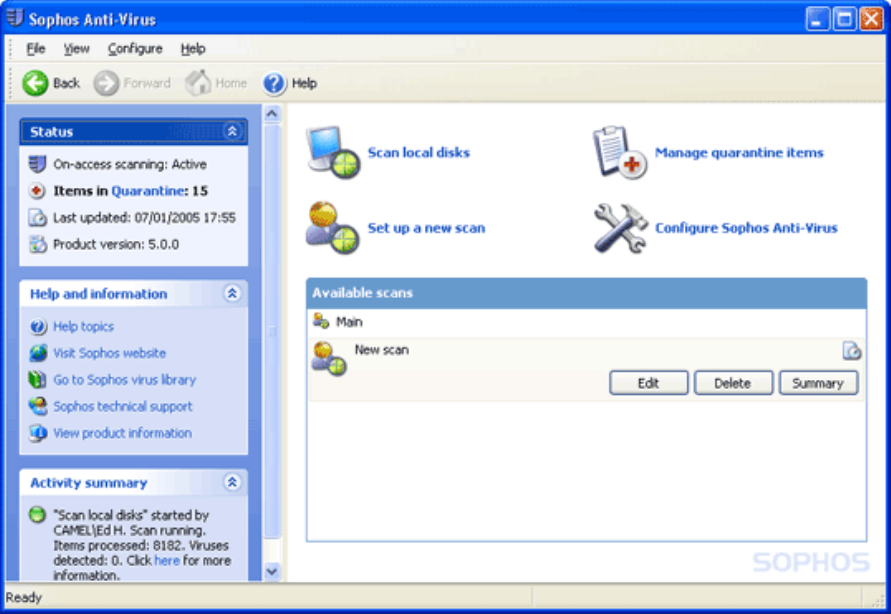The height and width of the screenshot is (614, 891).
Task: Click the Help topics question mark icon
Action: click(38, 327)
